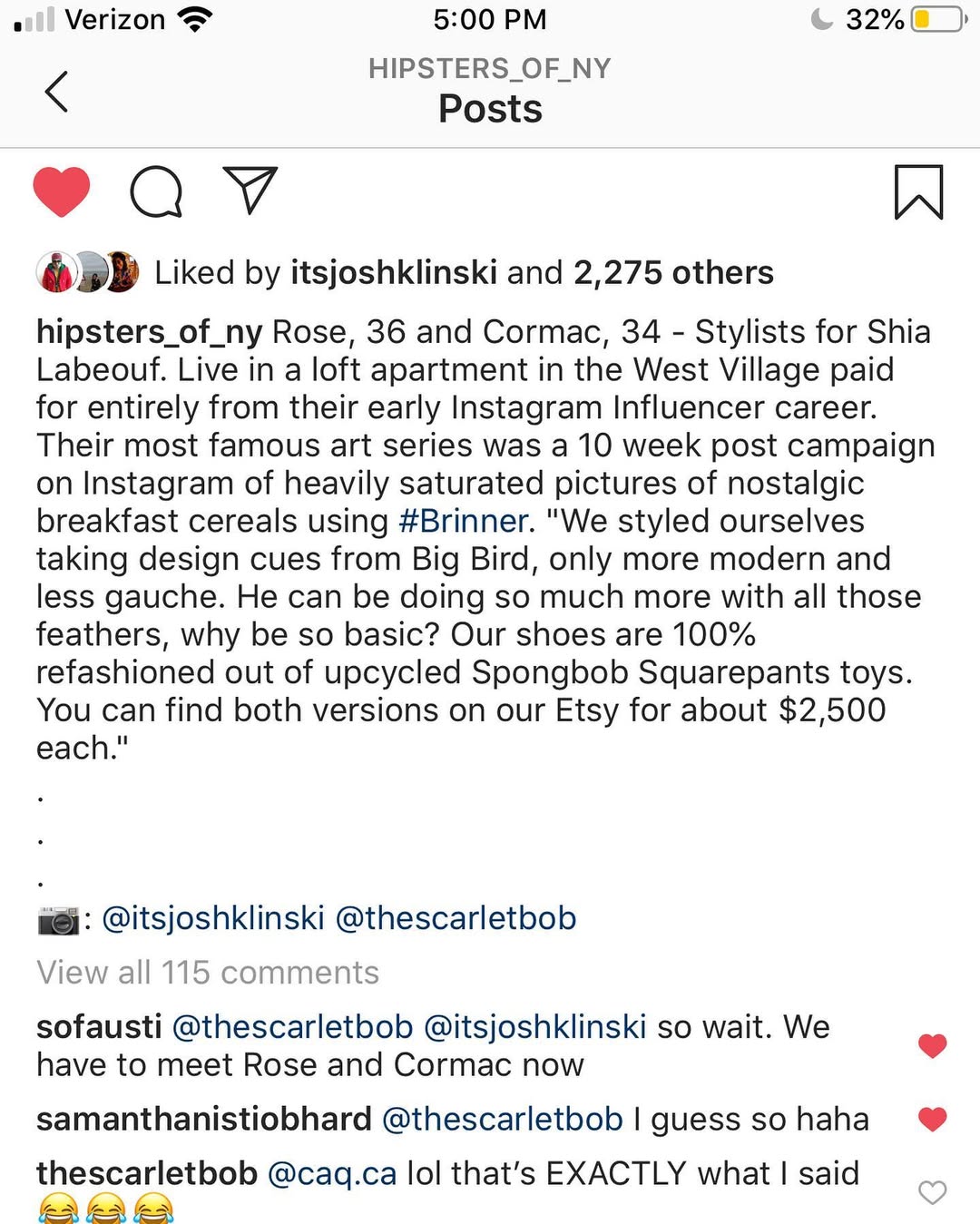Image resolution: width=980 pixels, height=1224 pixels.
Task: Unlike the post with red heart
Action: (x=62, y=191)
